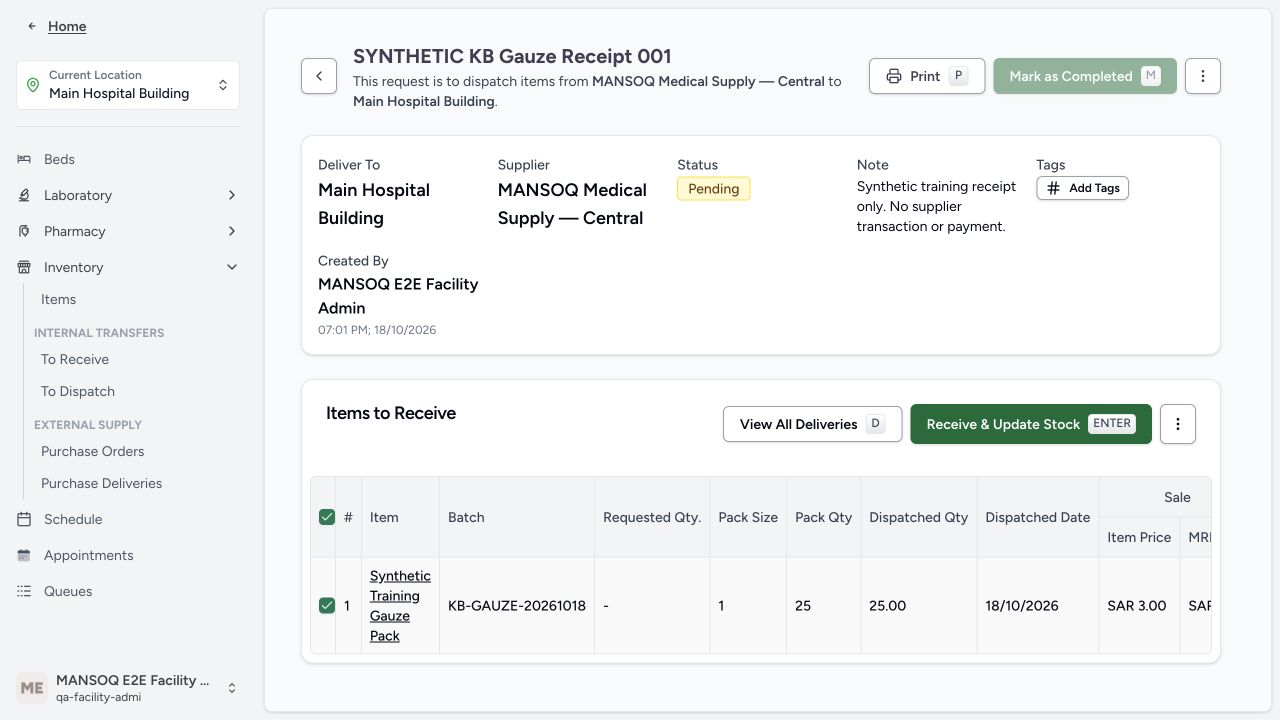Viewport: 1280px width, 720px height.
Task: Click the Requested Qty. column header
Action: click(x=652, y=517)
